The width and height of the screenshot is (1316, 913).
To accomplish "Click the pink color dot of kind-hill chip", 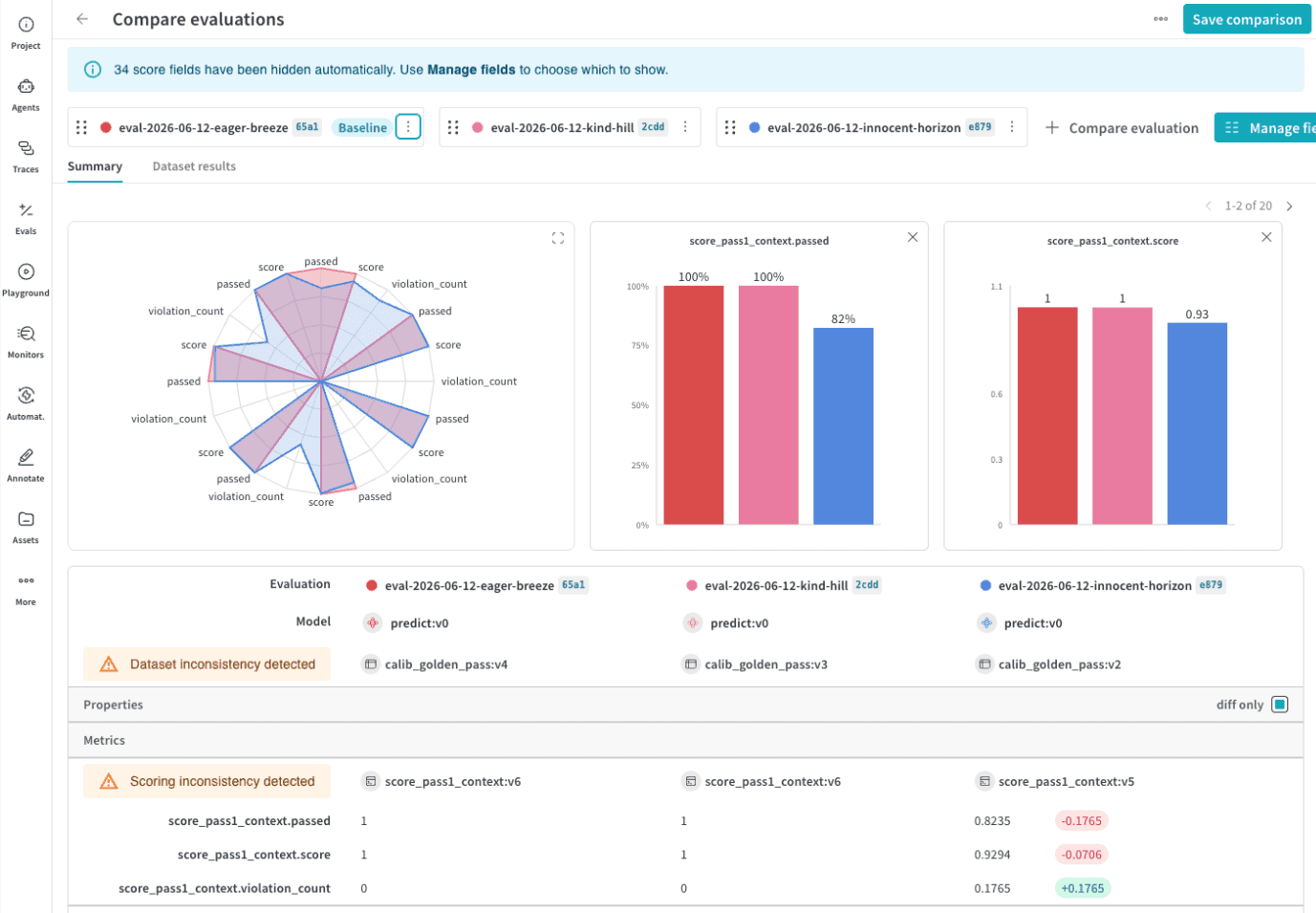I will pos(478,127).
